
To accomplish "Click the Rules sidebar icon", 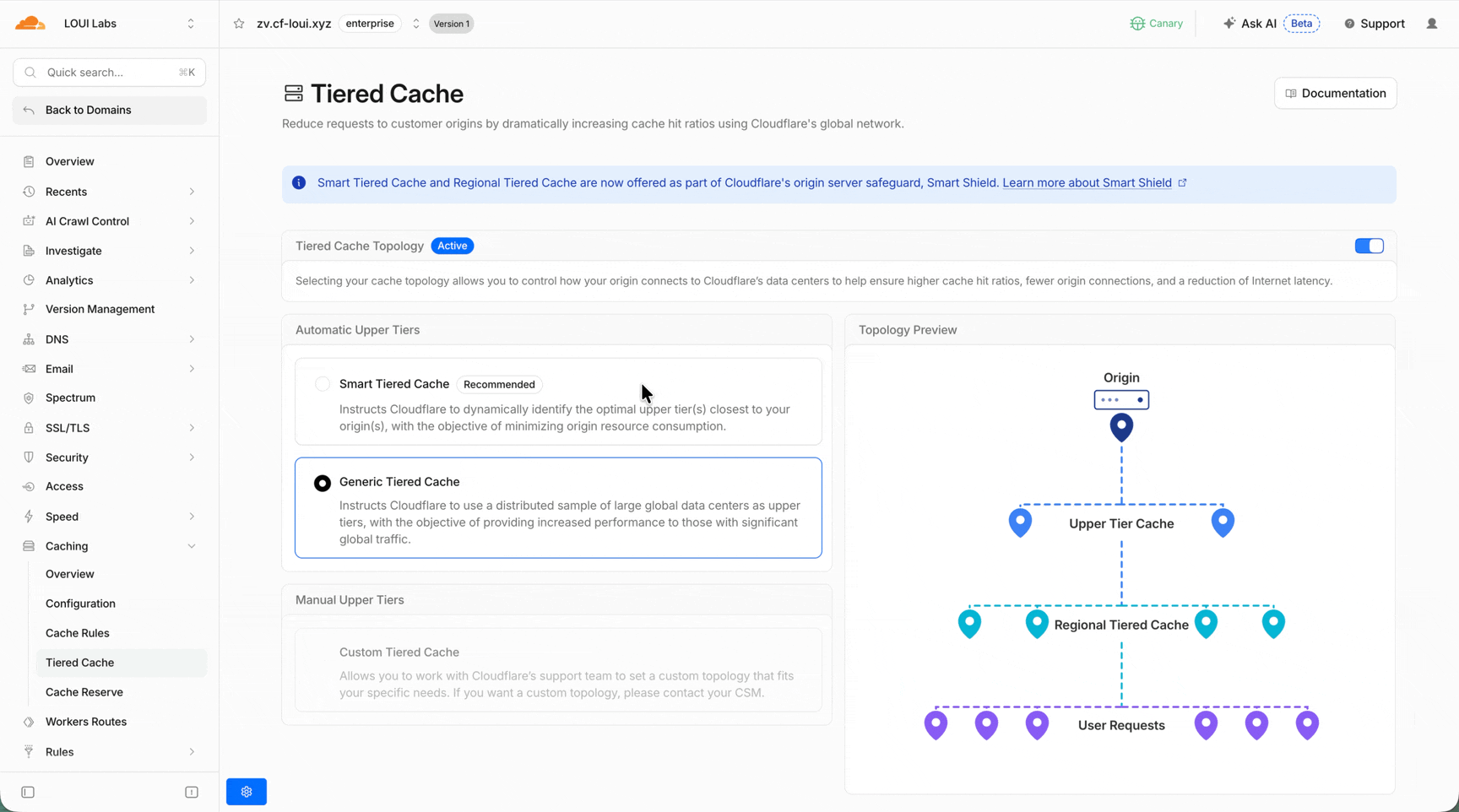I will 29,752.
